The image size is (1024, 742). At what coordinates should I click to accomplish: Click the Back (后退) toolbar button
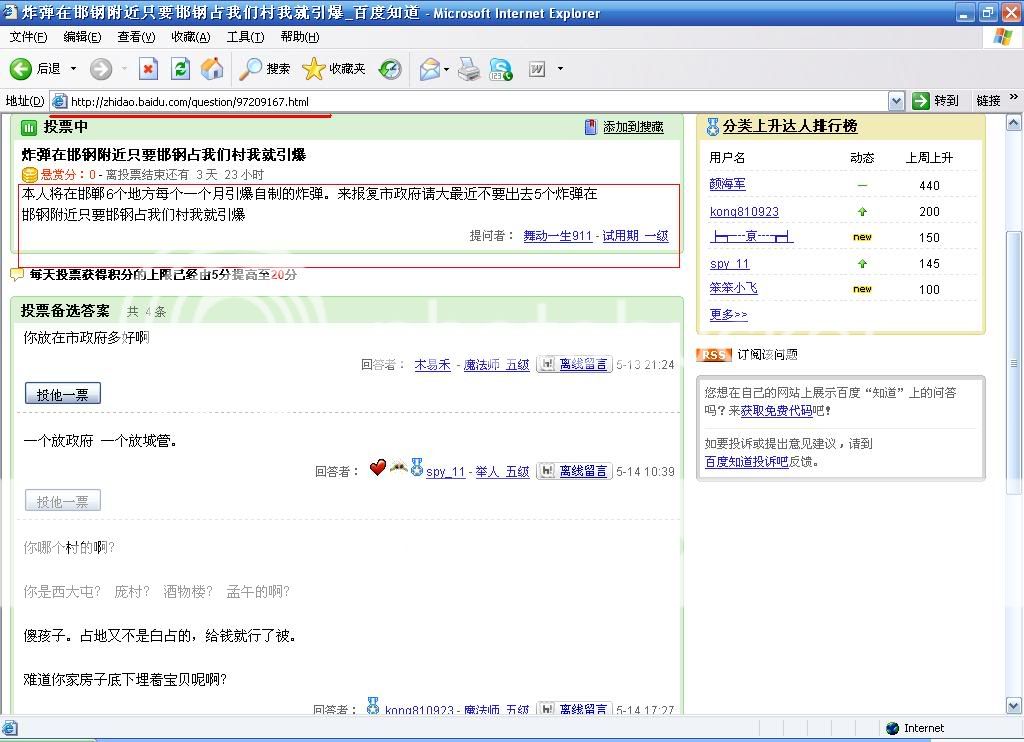click(35, 69)
